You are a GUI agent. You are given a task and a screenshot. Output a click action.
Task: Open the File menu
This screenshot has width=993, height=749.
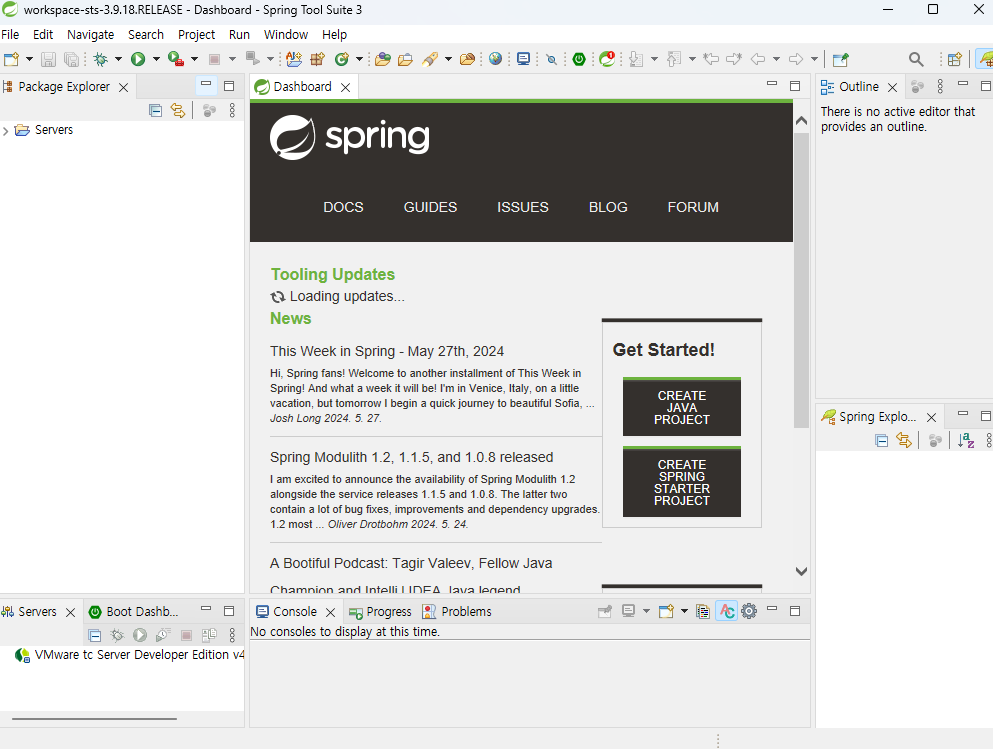[x=10, y=34]
